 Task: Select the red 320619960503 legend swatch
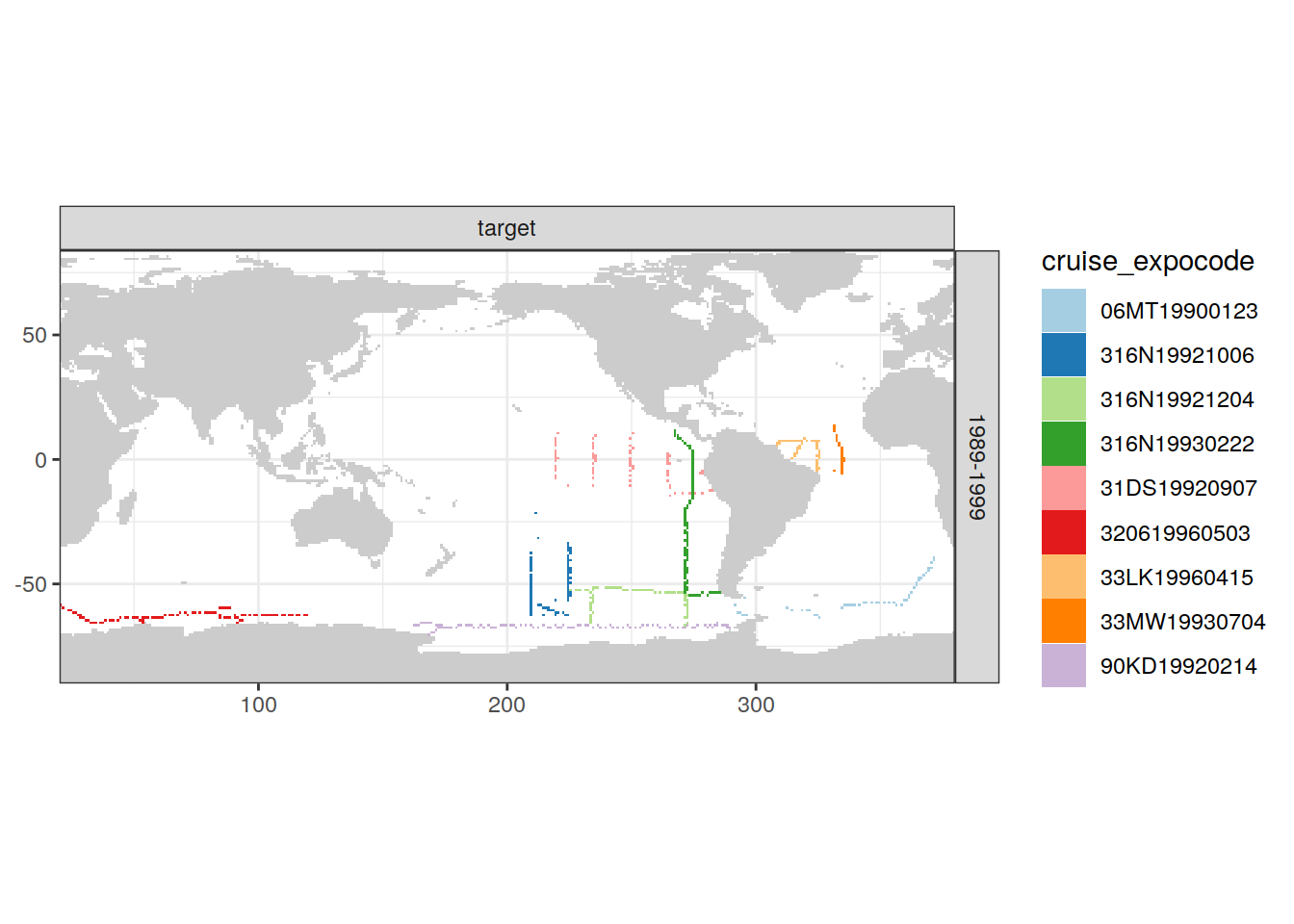click(x=1063, y=532)
